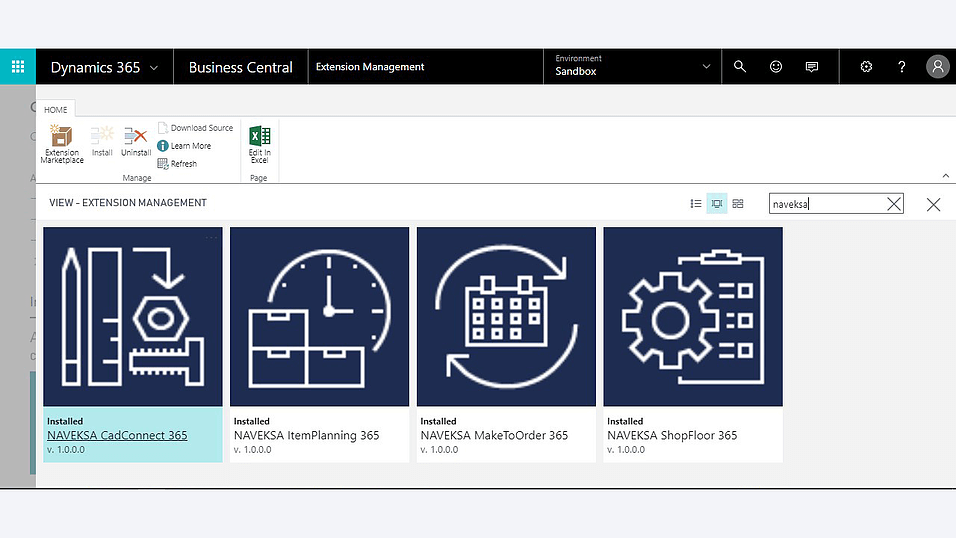
Task: Switch to the HOME ribbon tab
Action: pyautogui.click(x=55, y=110)
